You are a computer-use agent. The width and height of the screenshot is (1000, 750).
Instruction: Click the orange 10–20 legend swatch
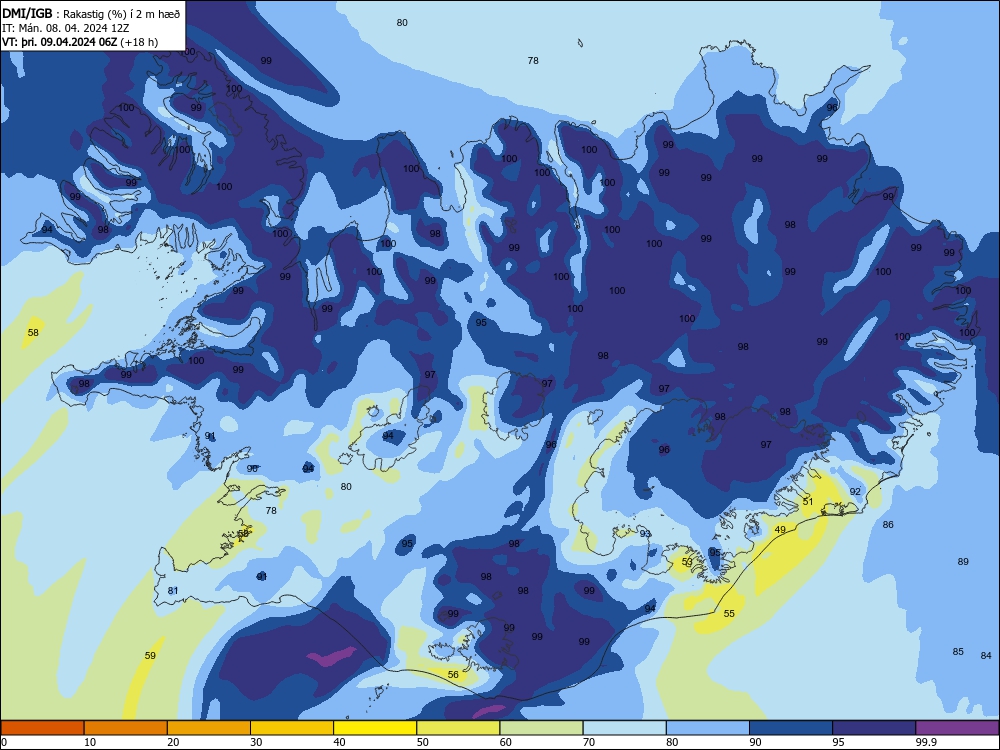[x=126, y=728]
